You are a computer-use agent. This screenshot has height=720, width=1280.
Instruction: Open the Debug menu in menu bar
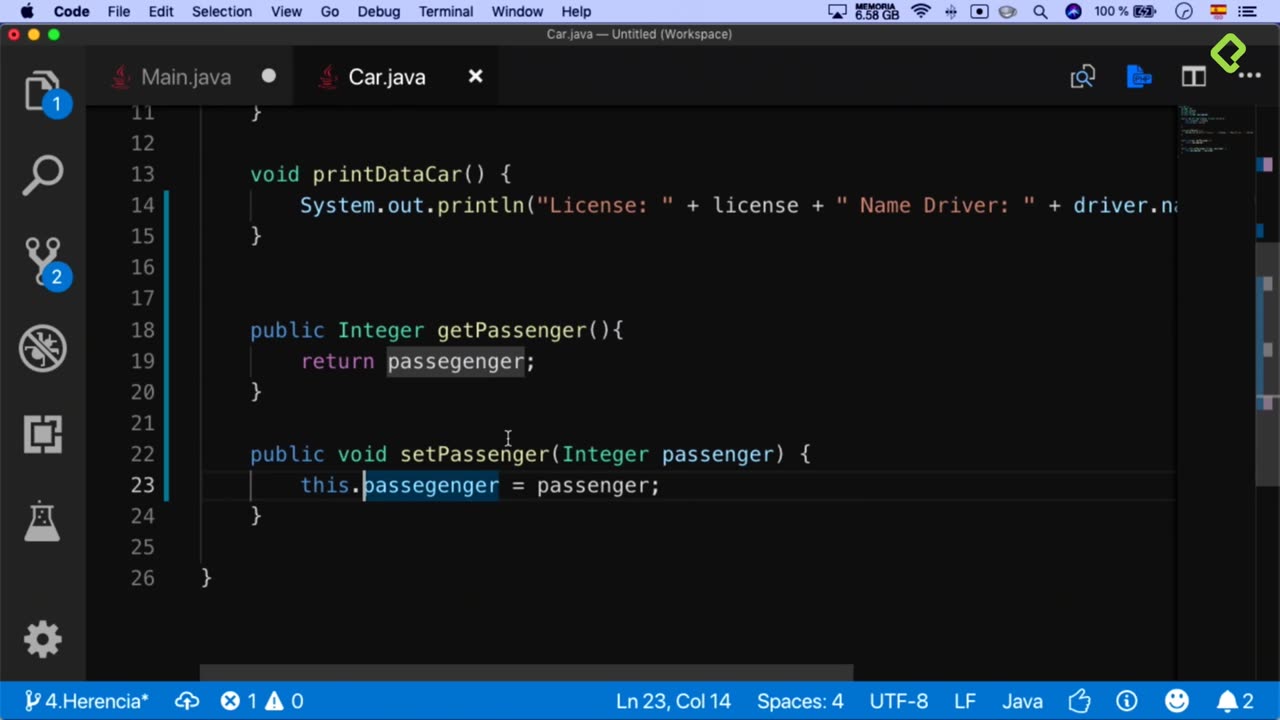click(x=379, y=11)
